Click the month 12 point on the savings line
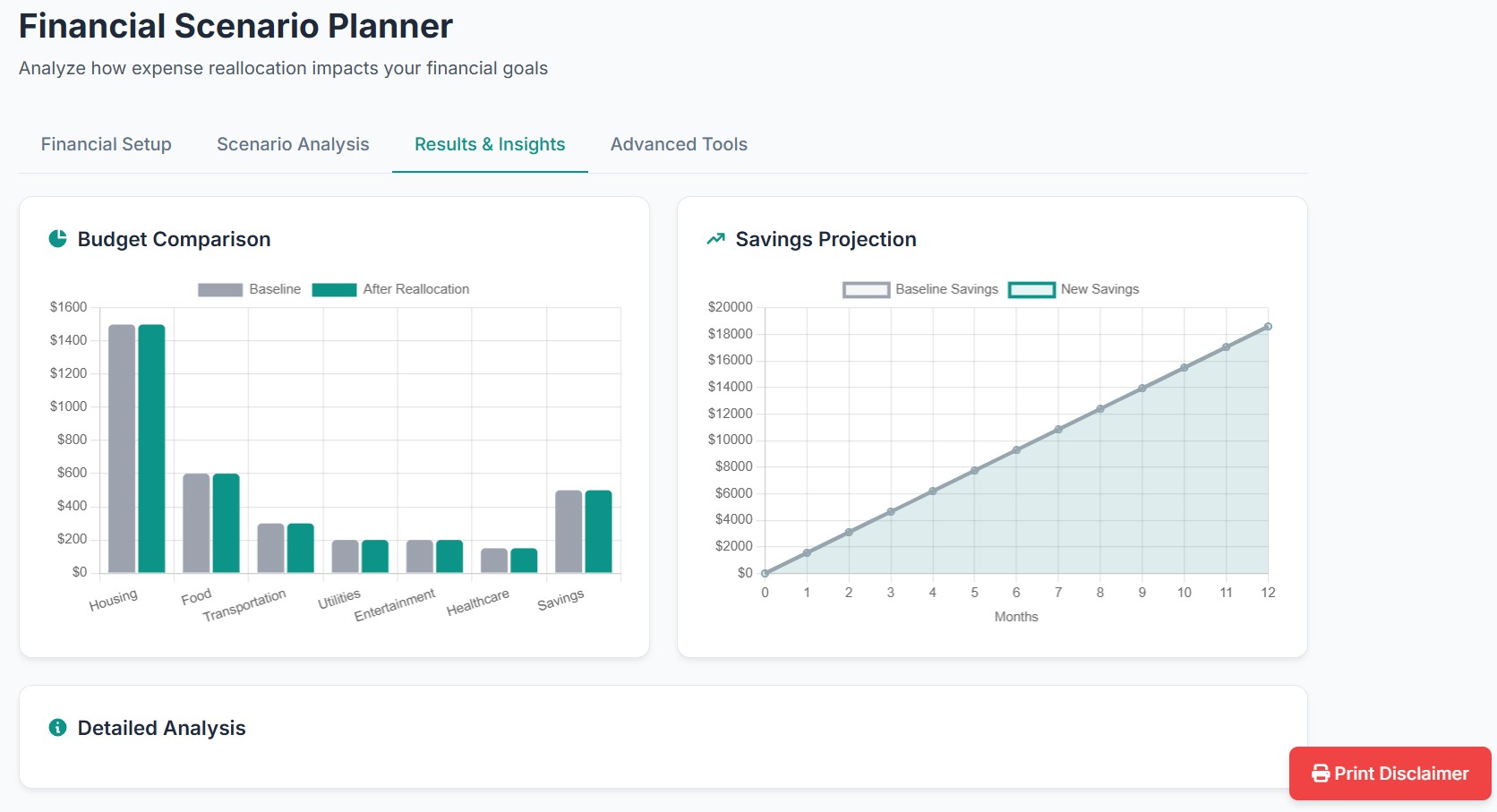Viewport: 1497px width, 812px height. coord(1268,326)
